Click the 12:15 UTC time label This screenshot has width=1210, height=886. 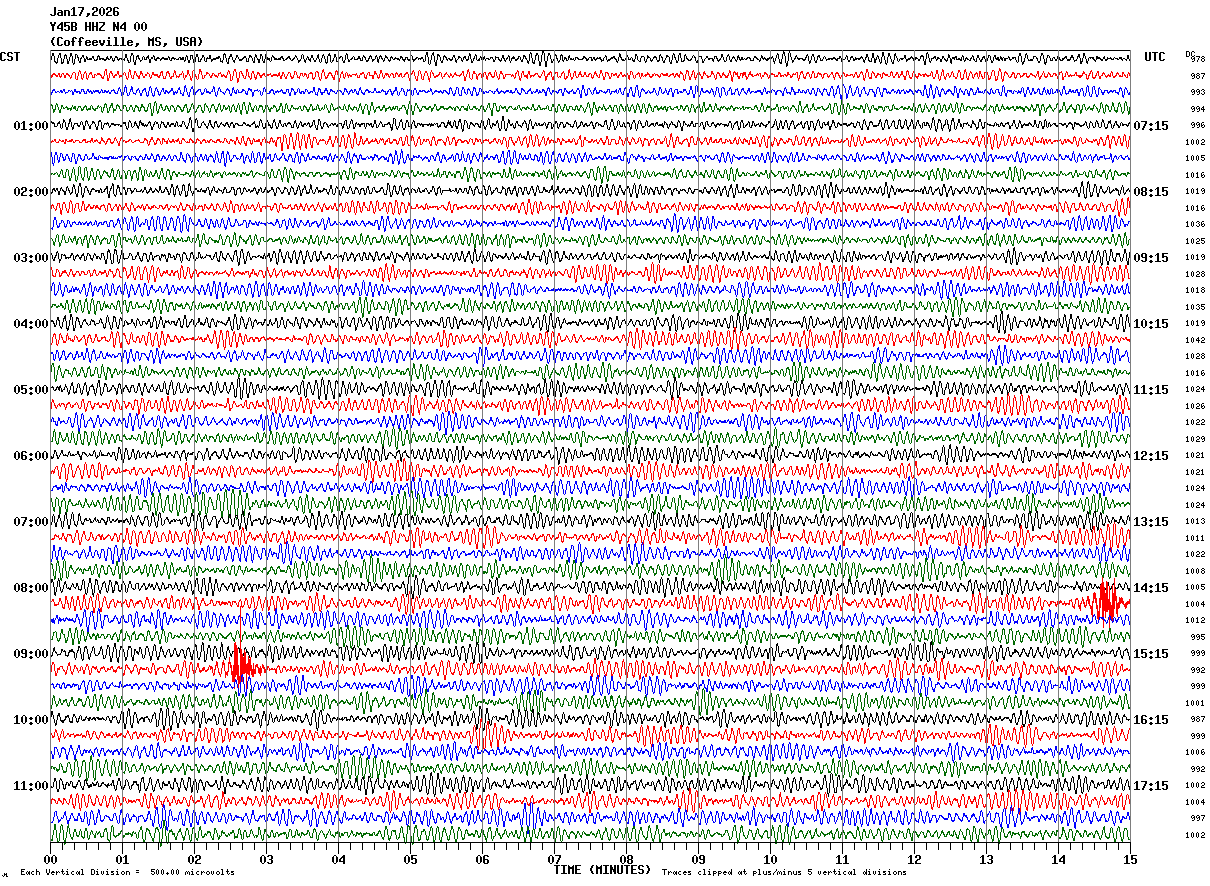[x=1151, y=456]
